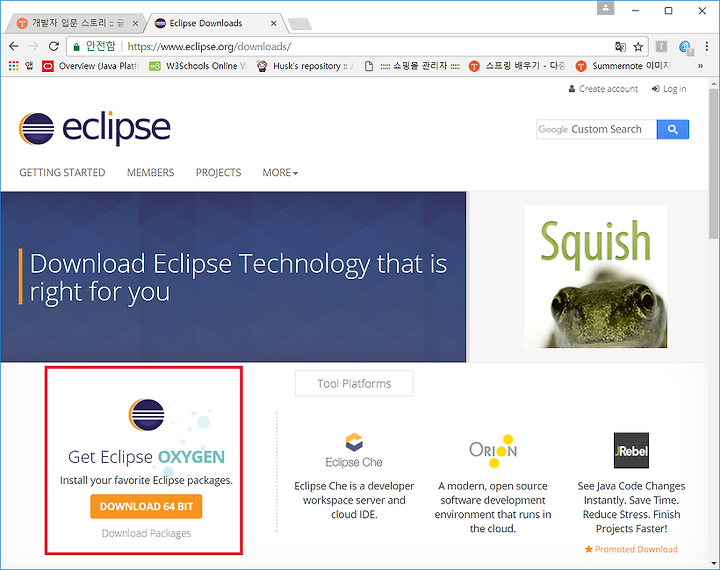This screenshot has width=720, height=570.
Task: Open the 쇼핑몰 관리자 bookmark
Action: point(412,66)
